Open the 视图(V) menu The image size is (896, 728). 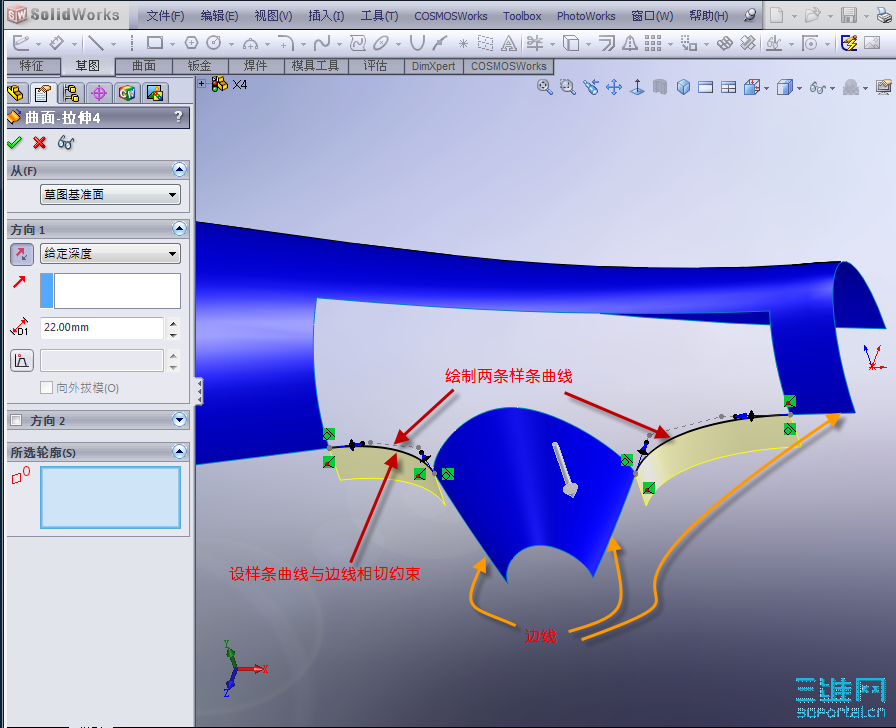coord(273,16)
